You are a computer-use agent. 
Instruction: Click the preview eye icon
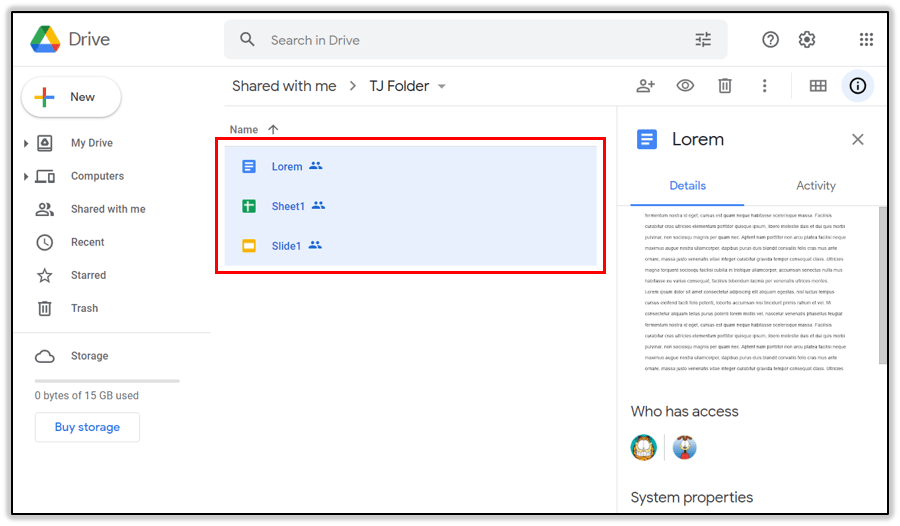(685, 86)
